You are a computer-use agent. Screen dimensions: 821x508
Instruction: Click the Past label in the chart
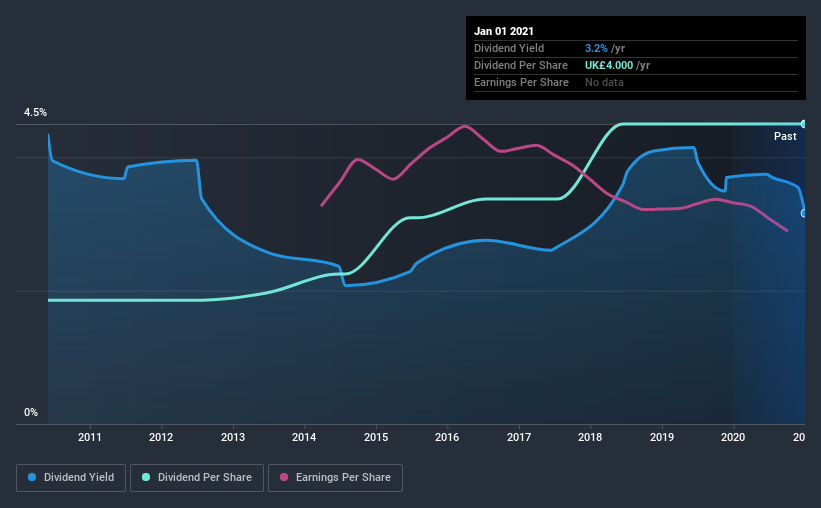click(785, 136)
